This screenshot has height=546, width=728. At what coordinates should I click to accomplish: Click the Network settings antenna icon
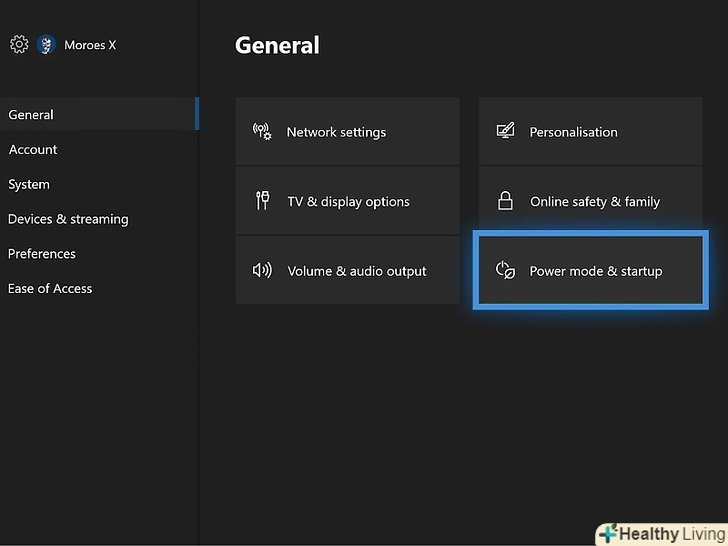[262, 132]
